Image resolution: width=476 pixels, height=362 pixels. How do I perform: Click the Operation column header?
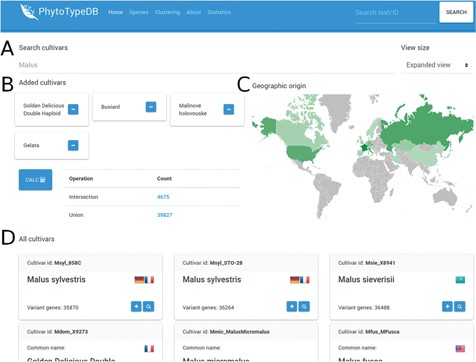(x=81, y=179)
